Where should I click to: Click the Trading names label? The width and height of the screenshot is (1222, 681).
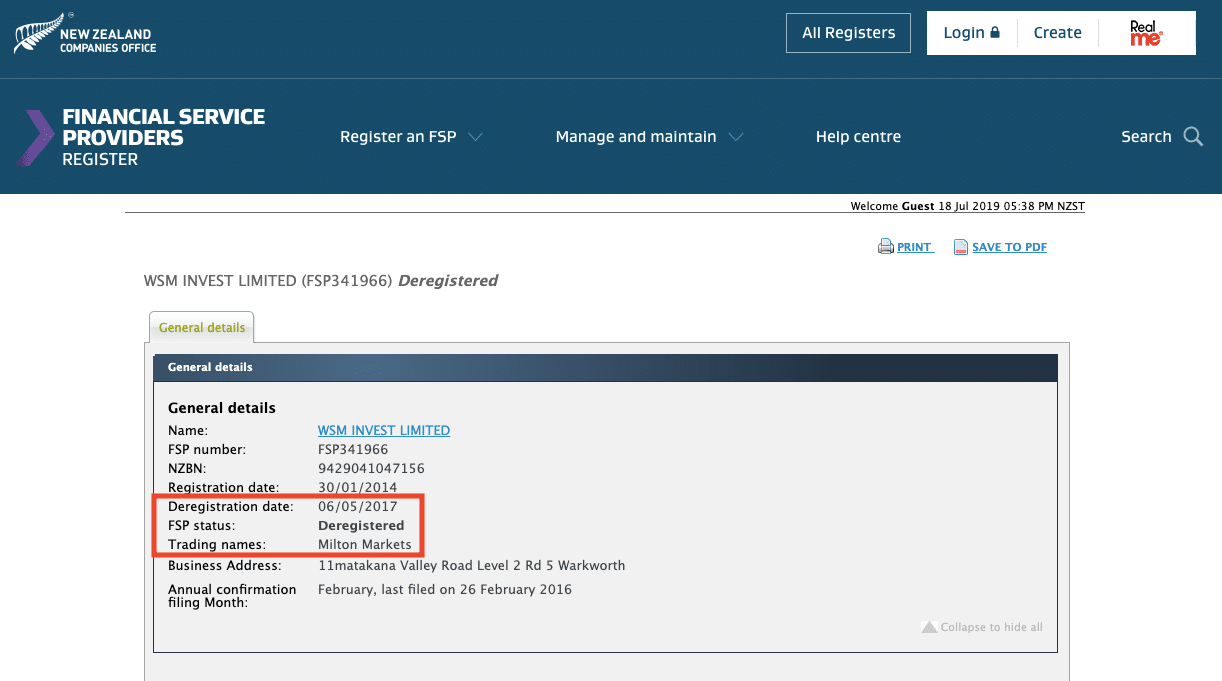pos(217,545)
